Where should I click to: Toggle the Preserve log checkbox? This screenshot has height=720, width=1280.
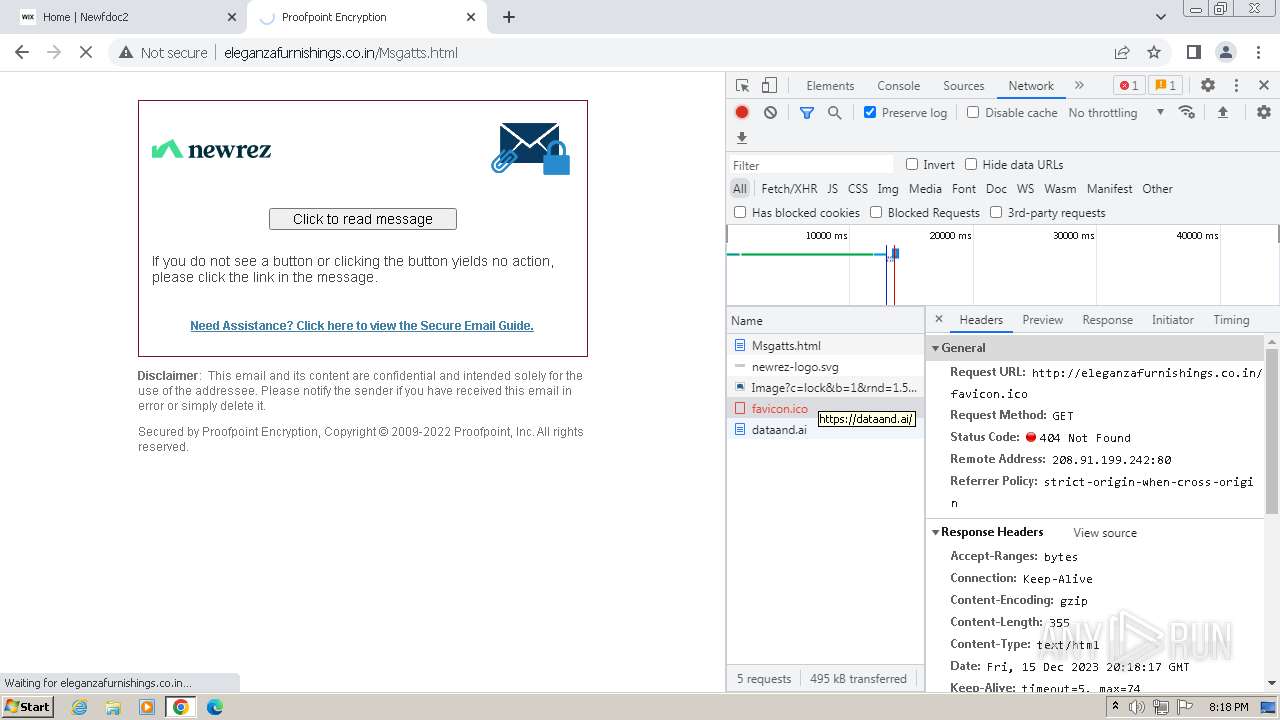tap(870, 113)
